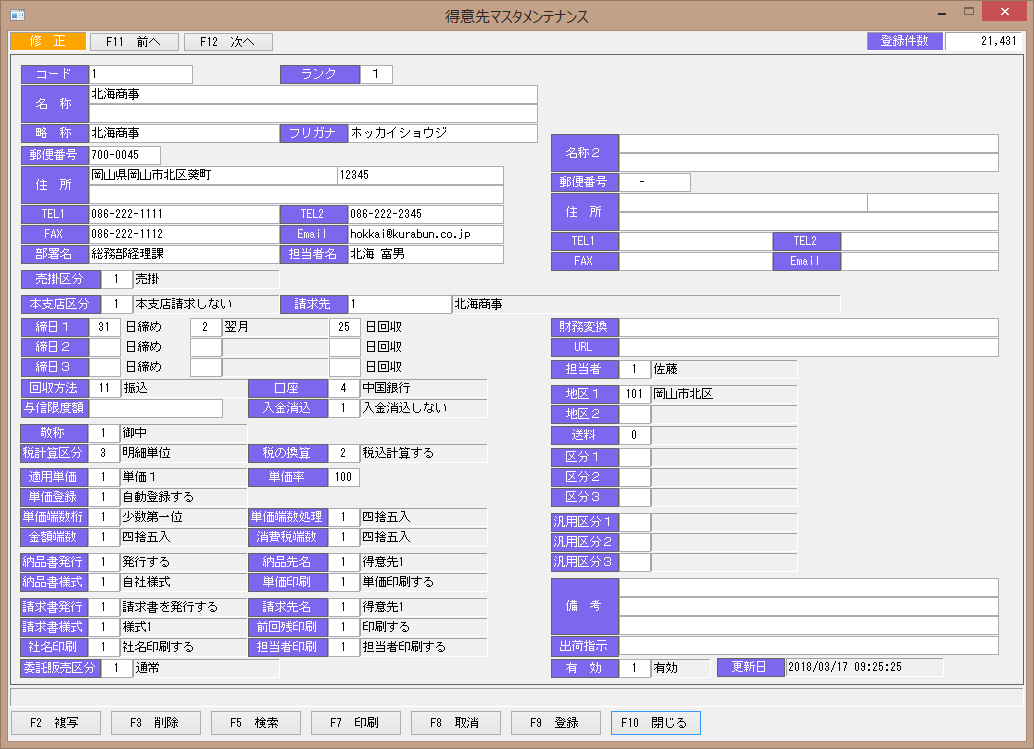Click the 請求書様式 code field
Image resolution: width=1034 pixels, height=749 pixels.
104,627
